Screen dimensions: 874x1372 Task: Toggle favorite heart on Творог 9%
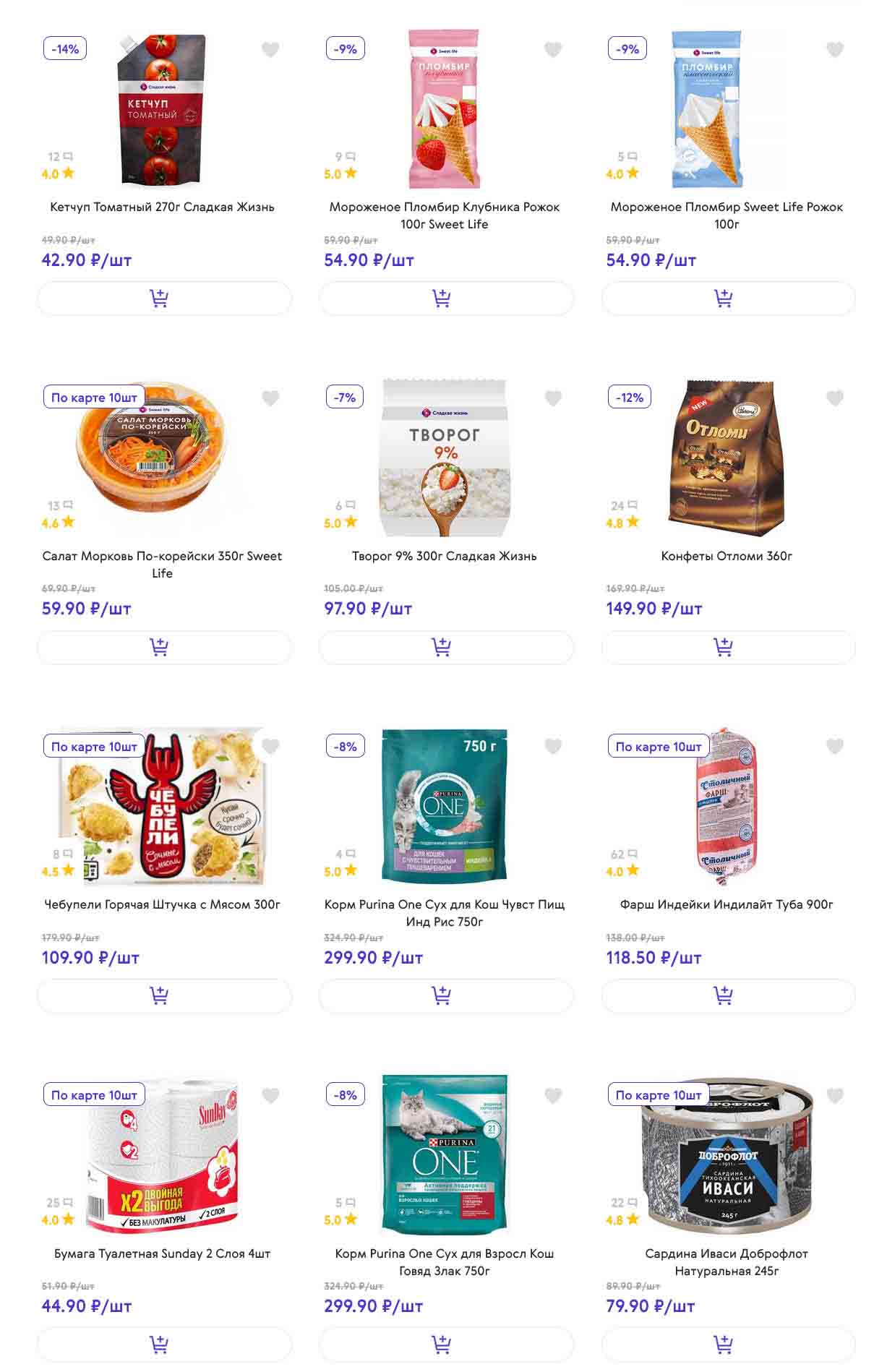click(553, 398)
